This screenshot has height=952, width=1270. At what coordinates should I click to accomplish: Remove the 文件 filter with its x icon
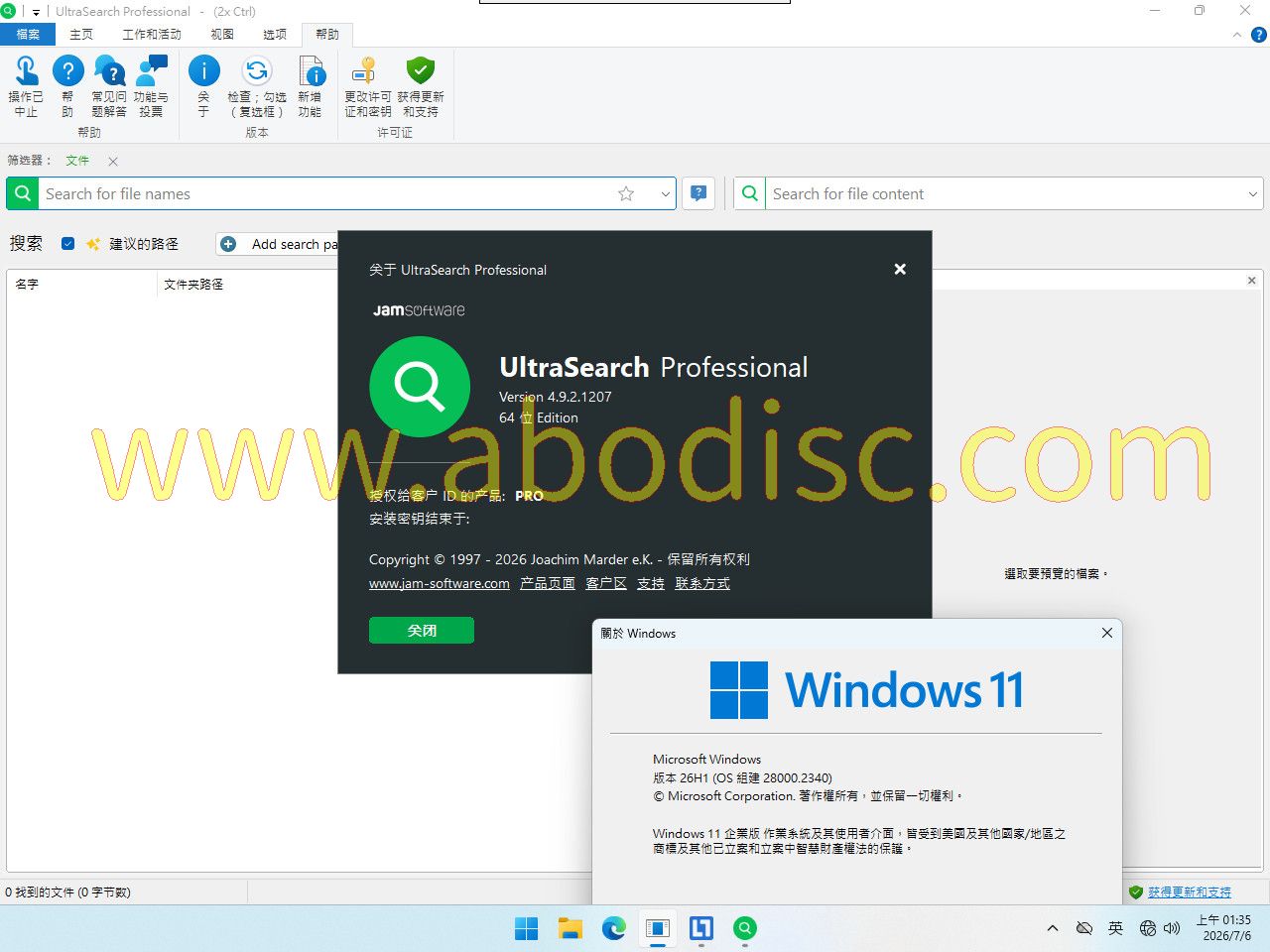pos(113,161)
